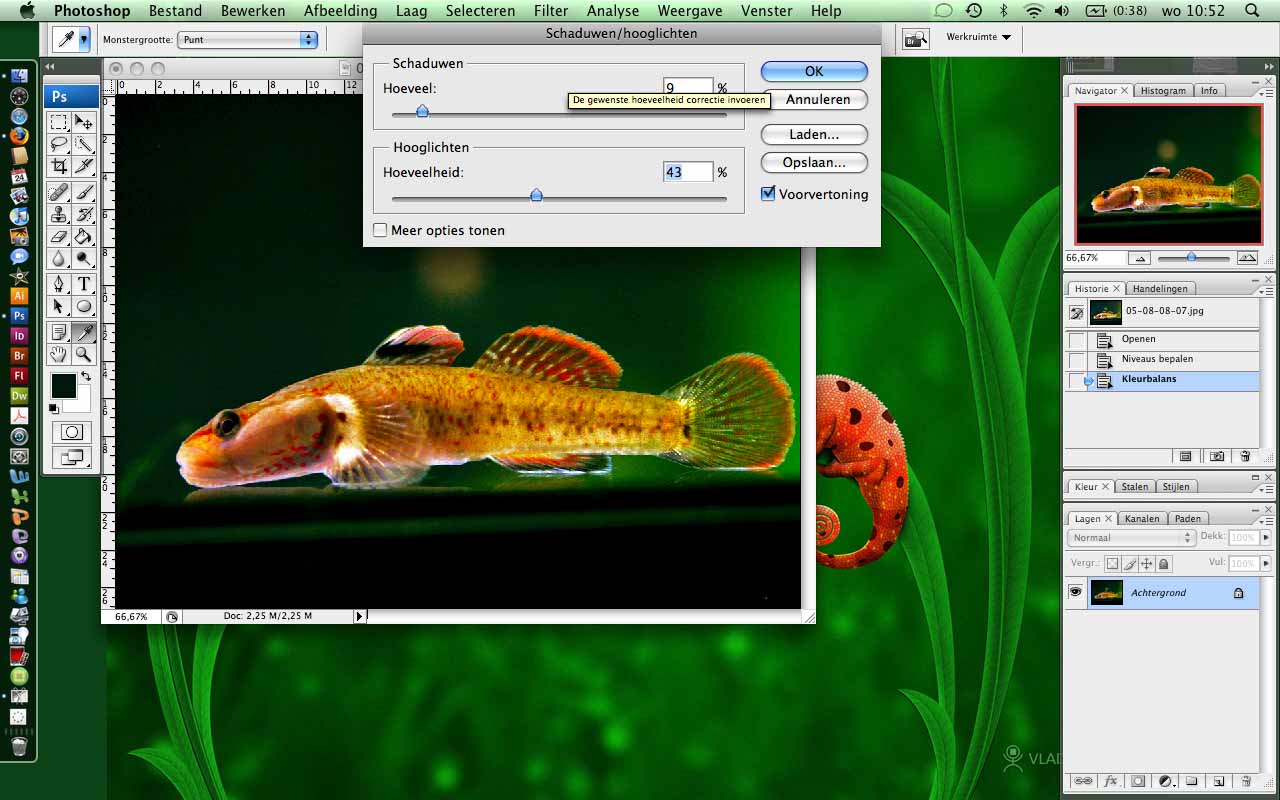Screen dimensions: 1280x800
Task: Toggle history brush source for Niveaus bepalen
Action: point(1077,360)
